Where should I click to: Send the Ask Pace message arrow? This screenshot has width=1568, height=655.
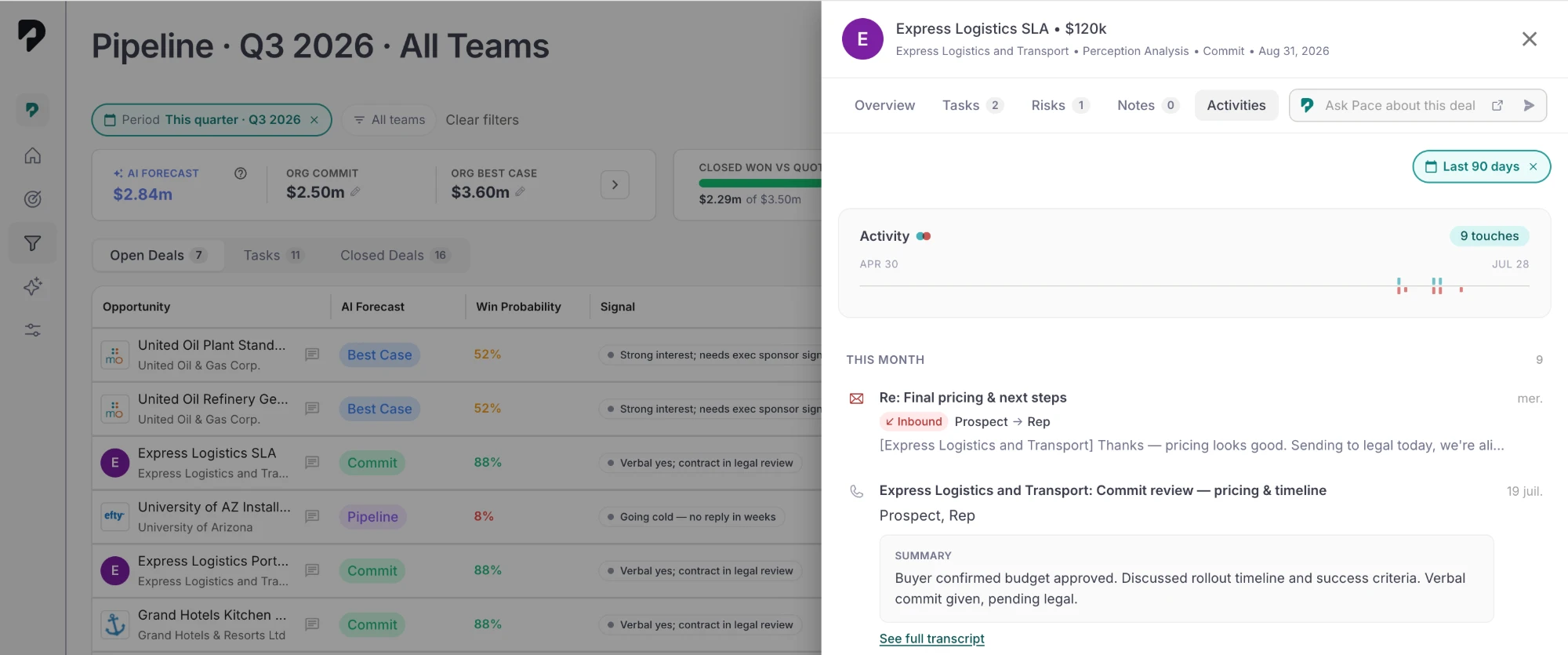(1529, 106)
